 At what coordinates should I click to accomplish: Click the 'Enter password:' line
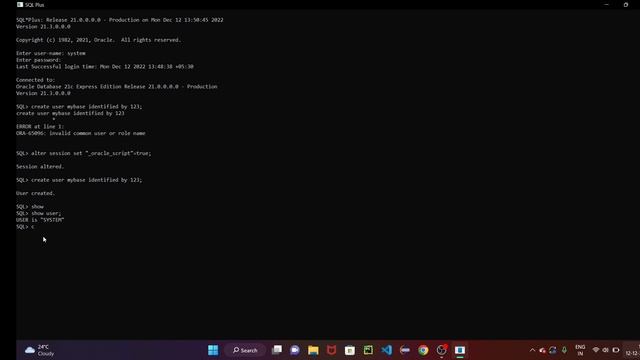click(x=38, y=60)
